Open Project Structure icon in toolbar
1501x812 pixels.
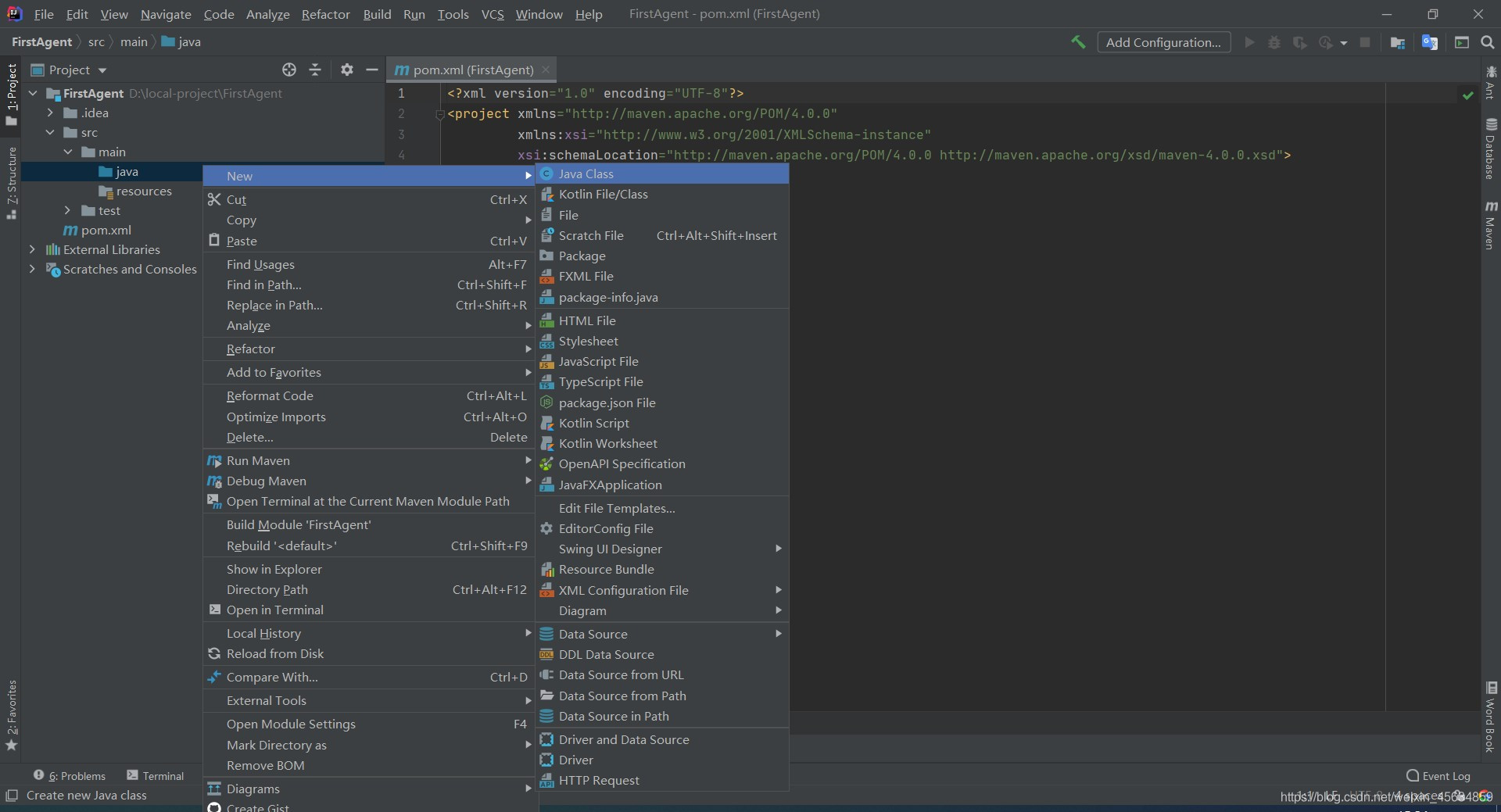1398,42
